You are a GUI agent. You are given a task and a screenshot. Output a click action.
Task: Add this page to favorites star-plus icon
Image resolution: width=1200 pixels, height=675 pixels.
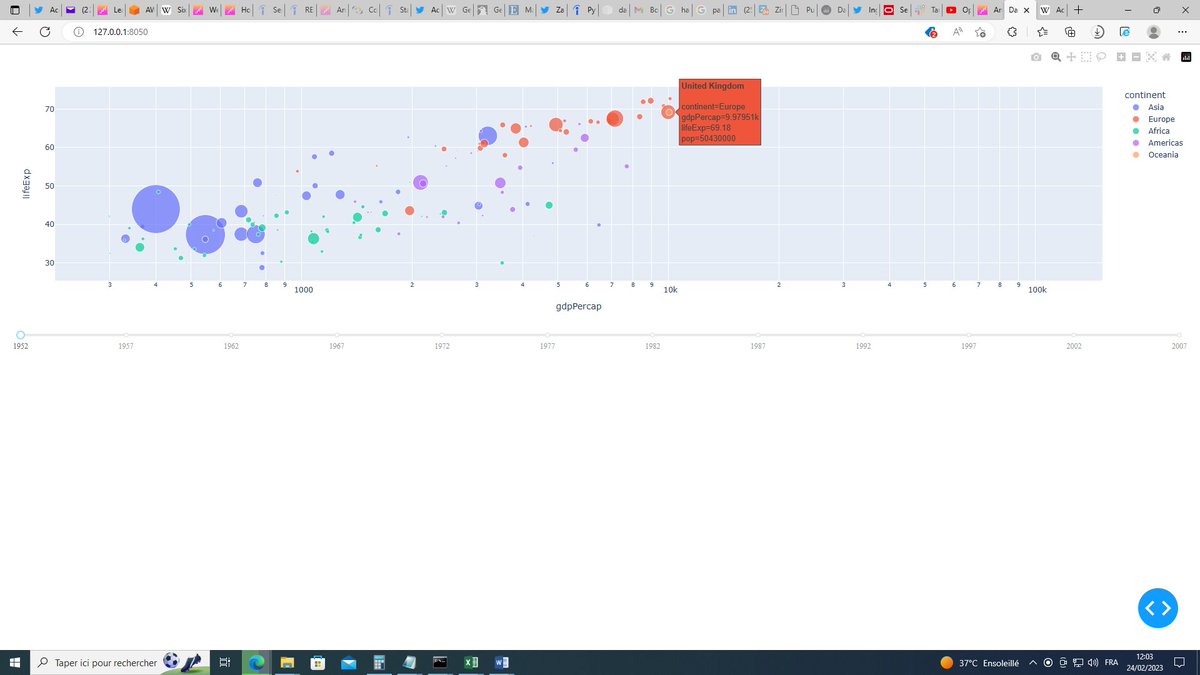[x=980, y=32]
